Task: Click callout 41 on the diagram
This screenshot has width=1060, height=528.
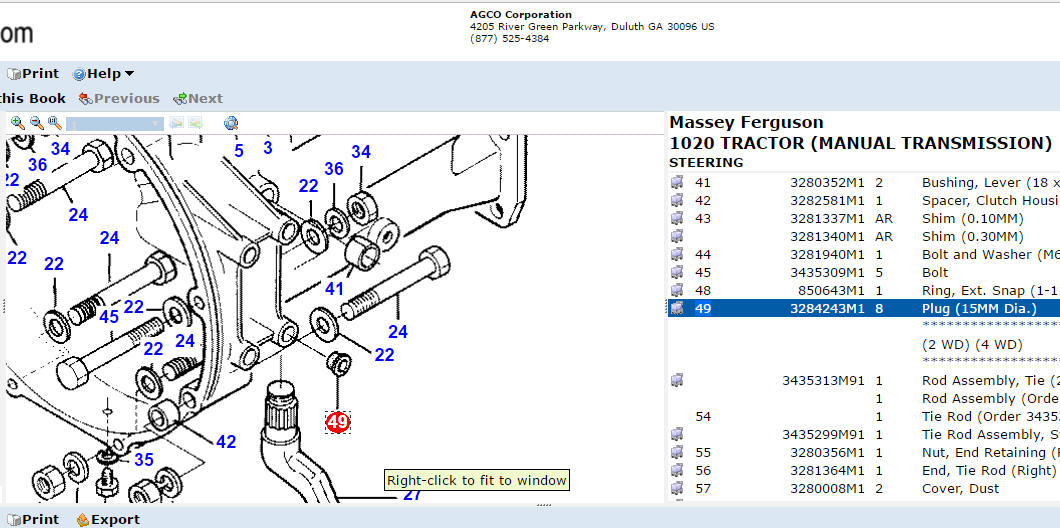Action: (x=334, y=289)
